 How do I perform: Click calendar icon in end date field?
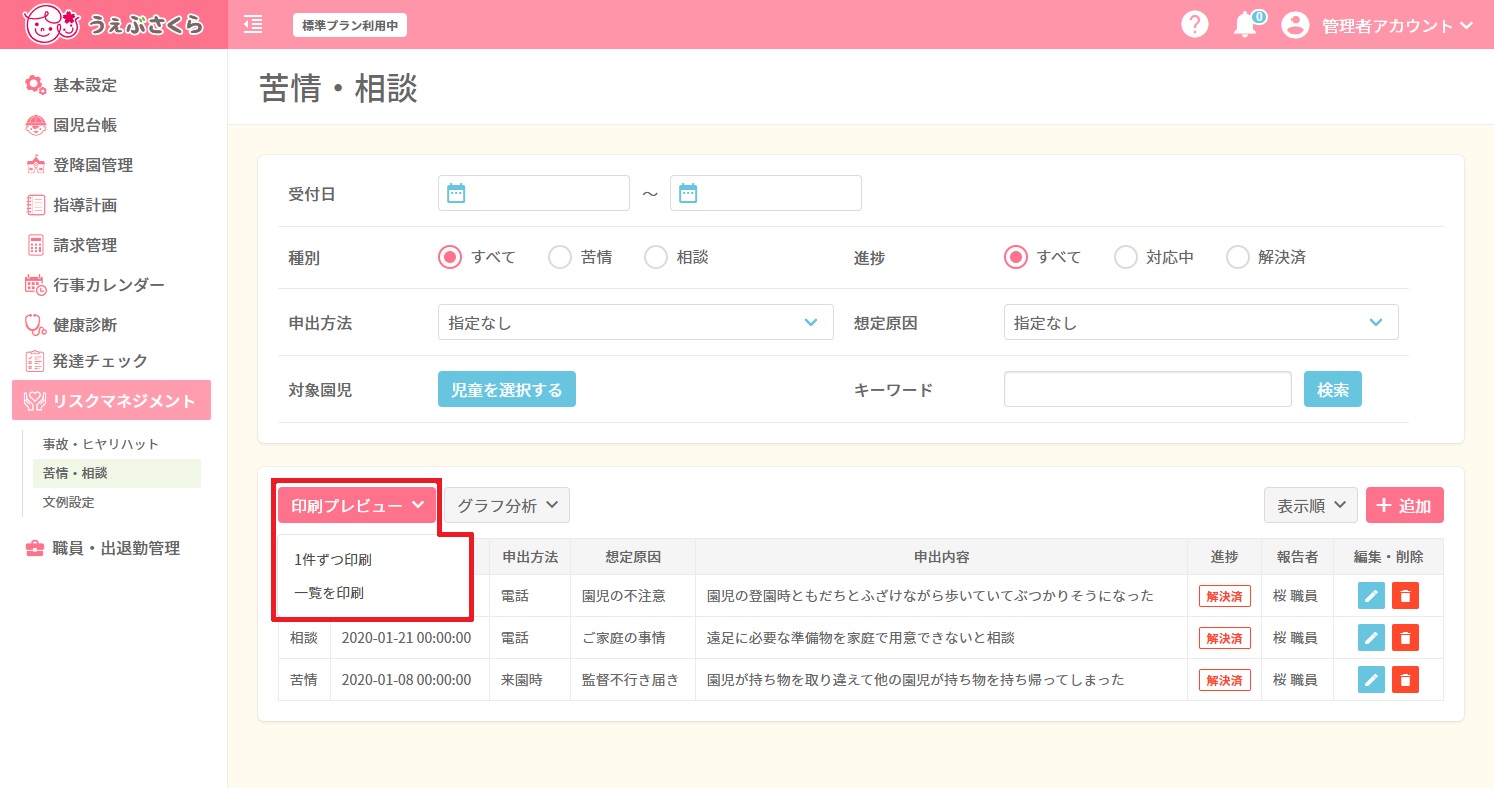687,193
